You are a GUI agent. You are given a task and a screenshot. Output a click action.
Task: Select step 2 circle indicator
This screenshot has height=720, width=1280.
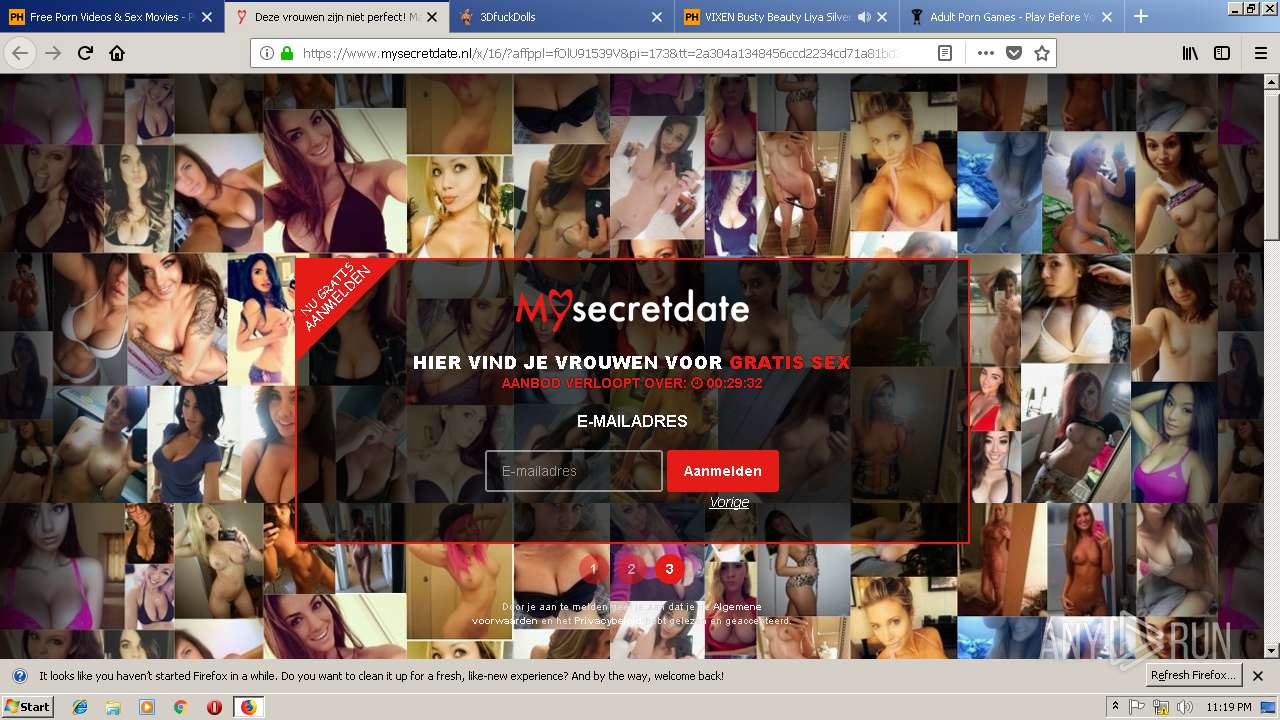coord(631,569)
